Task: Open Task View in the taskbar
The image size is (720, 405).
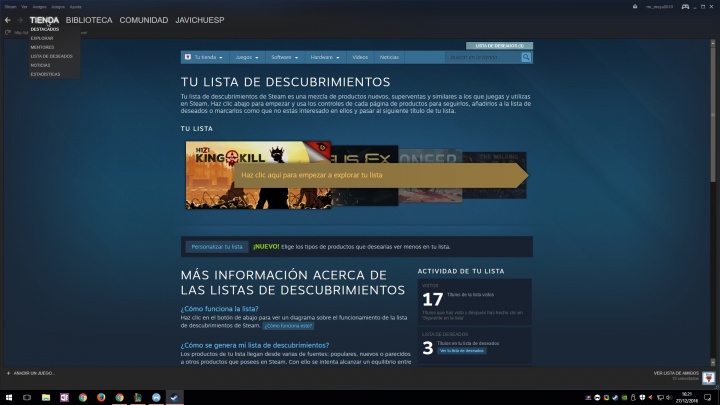Action: [x=27, y=398]
